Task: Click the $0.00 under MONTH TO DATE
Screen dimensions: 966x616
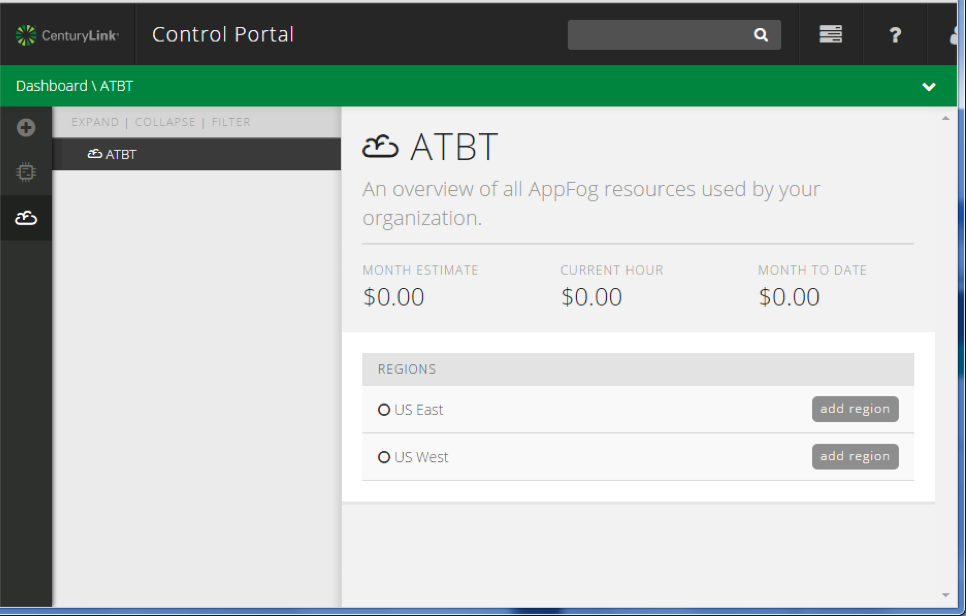Action: point(789,297)
